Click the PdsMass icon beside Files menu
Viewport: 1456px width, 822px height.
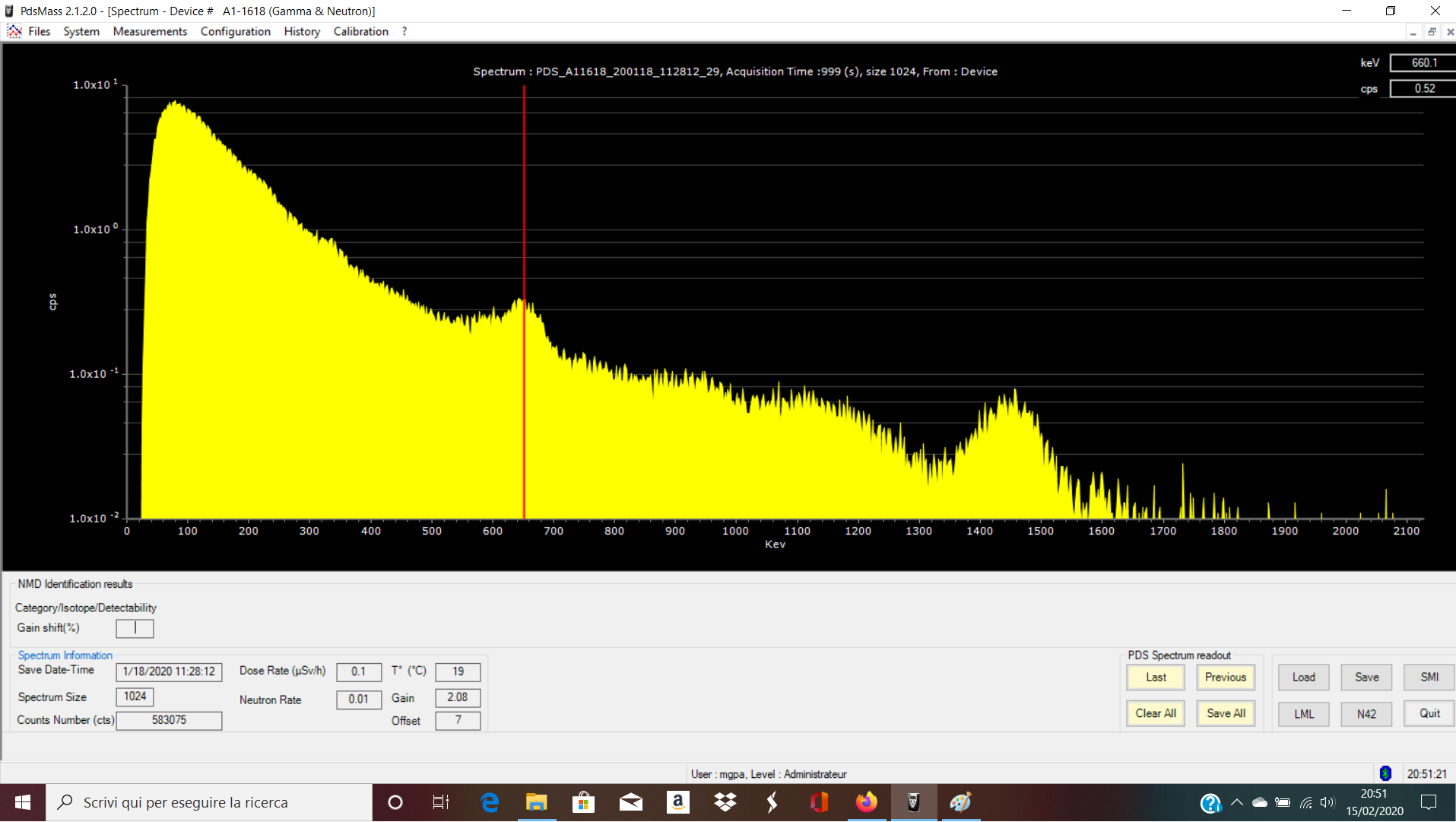14,31
